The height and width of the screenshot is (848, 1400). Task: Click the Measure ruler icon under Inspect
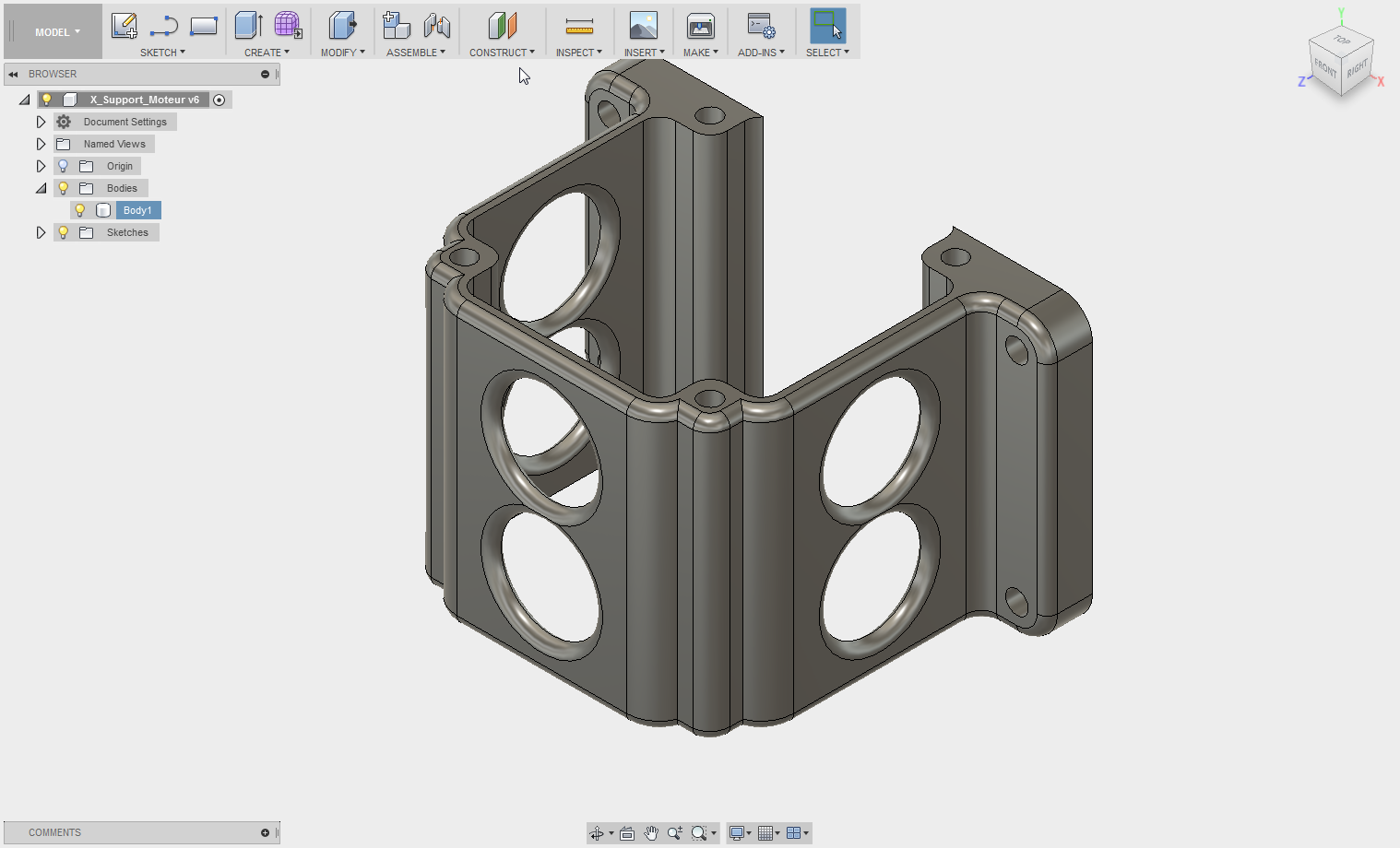pyautogui.click(x=578, y=27)
